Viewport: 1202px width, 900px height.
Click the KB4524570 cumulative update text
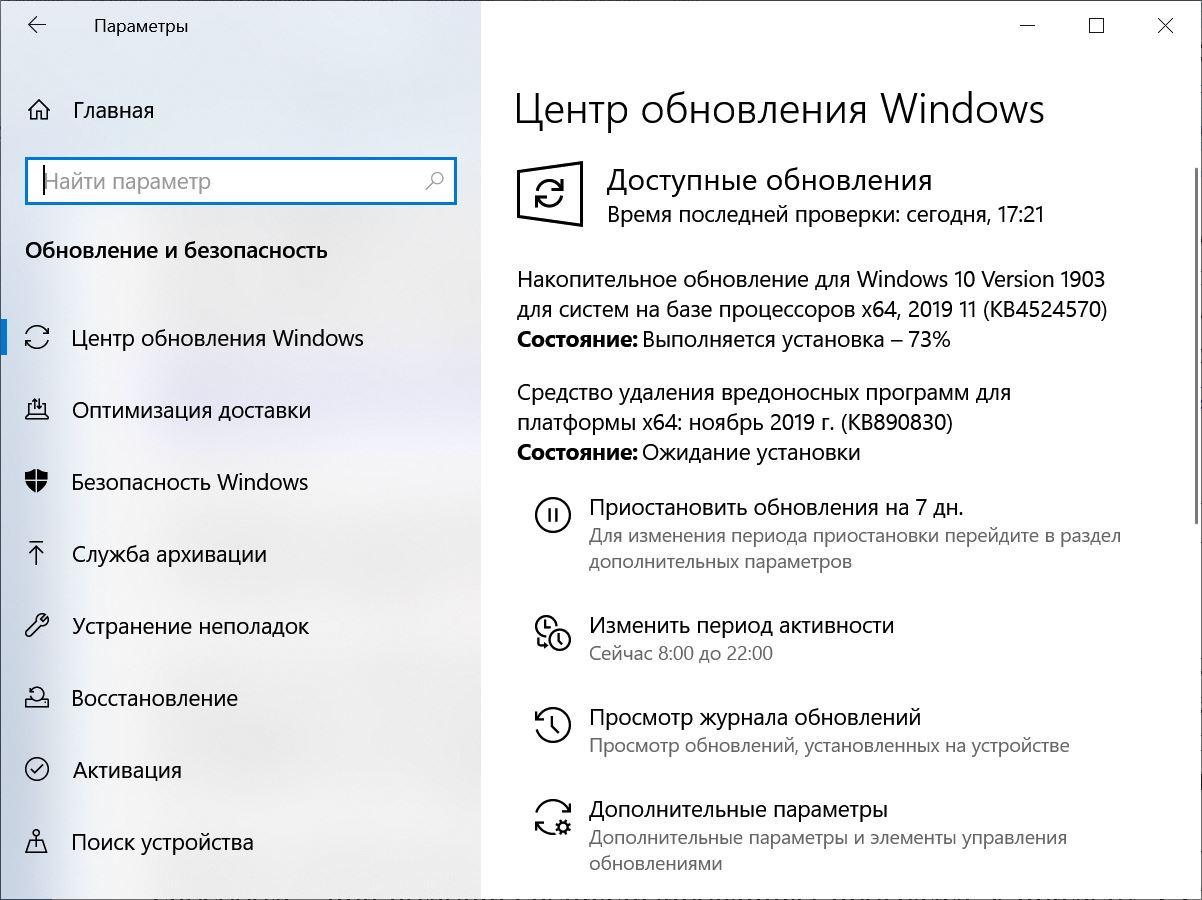[812, 294]
